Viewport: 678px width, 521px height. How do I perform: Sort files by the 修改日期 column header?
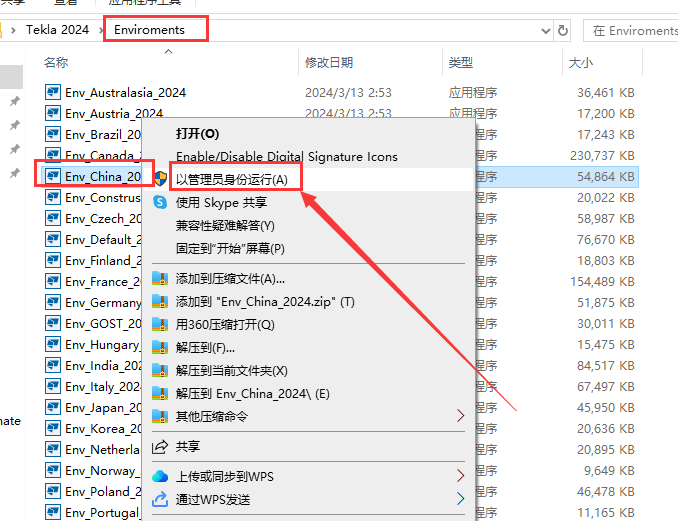[328, 63]
